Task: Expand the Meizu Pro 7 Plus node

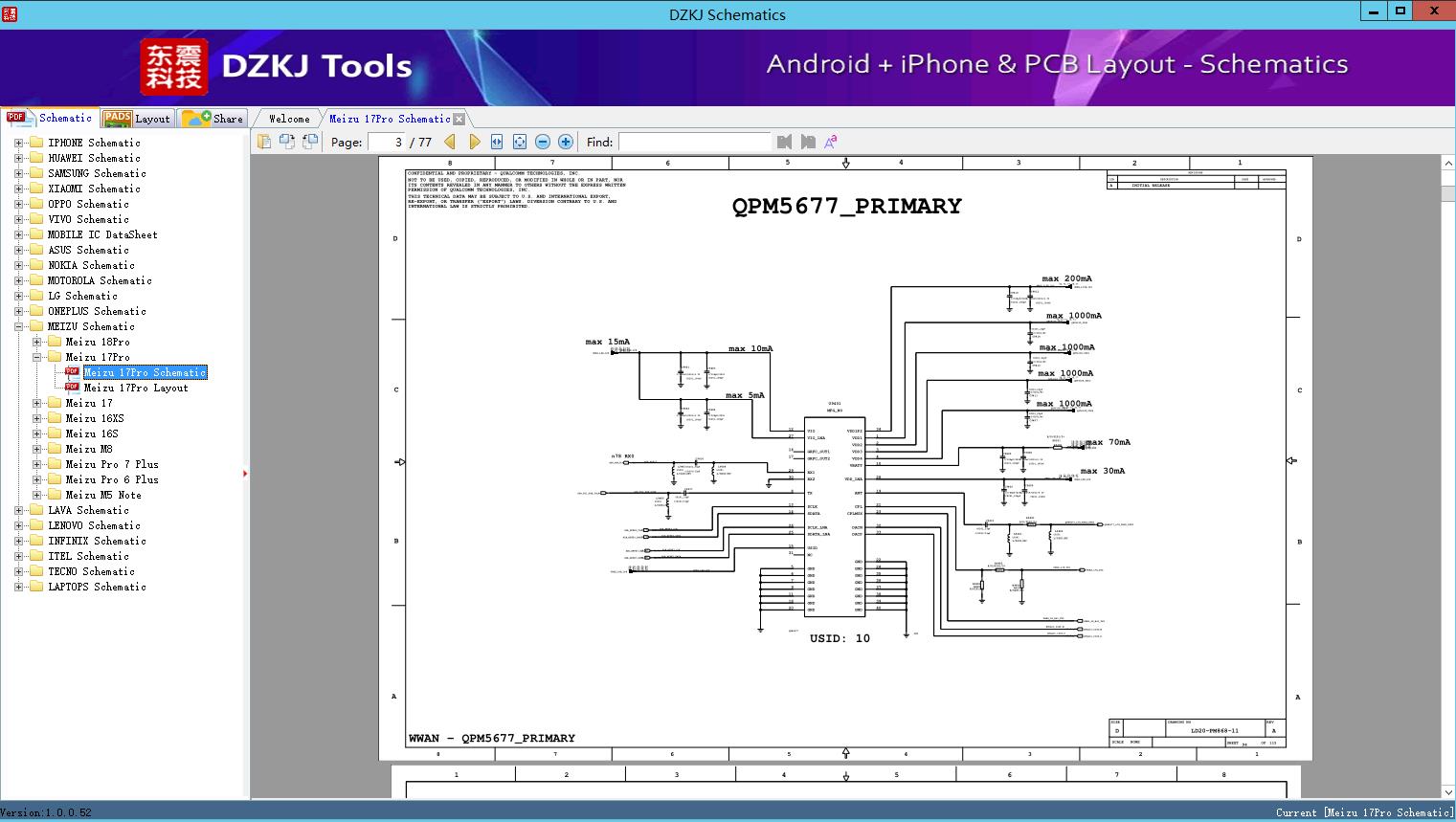Action: (36, 464)
